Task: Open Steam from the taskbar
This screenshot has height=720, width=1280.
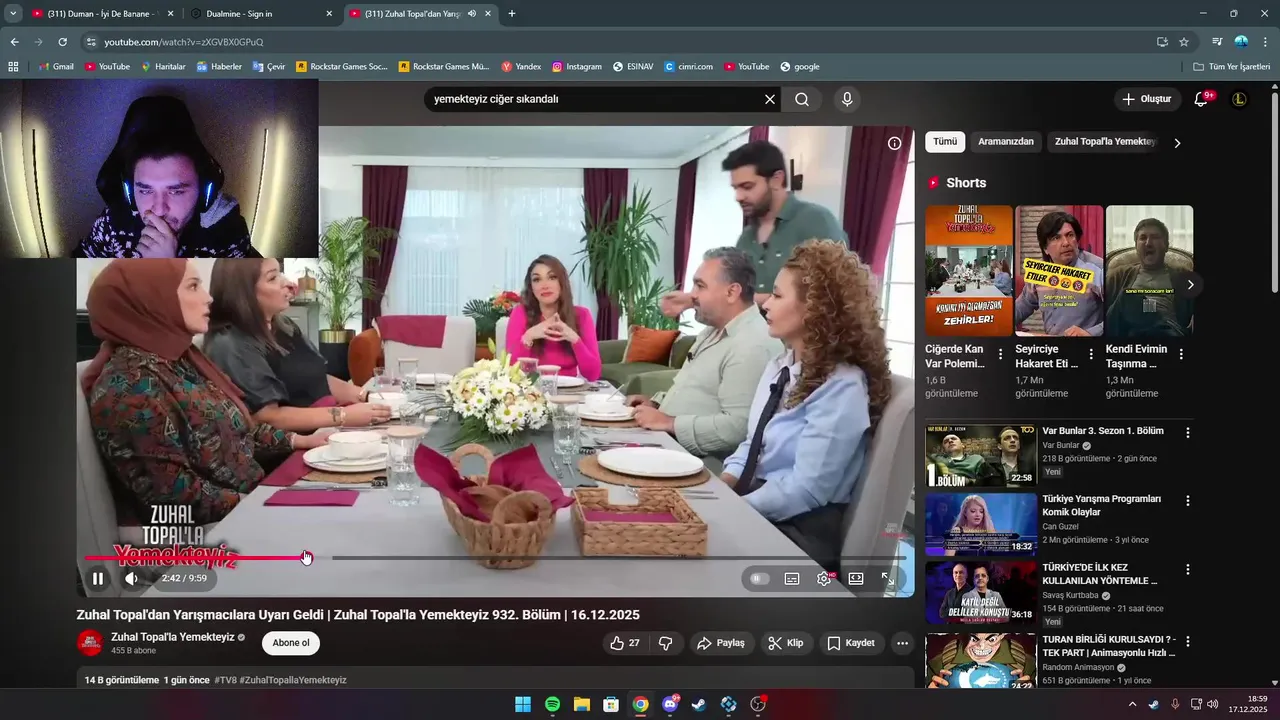Action: [x=699, y=704]
